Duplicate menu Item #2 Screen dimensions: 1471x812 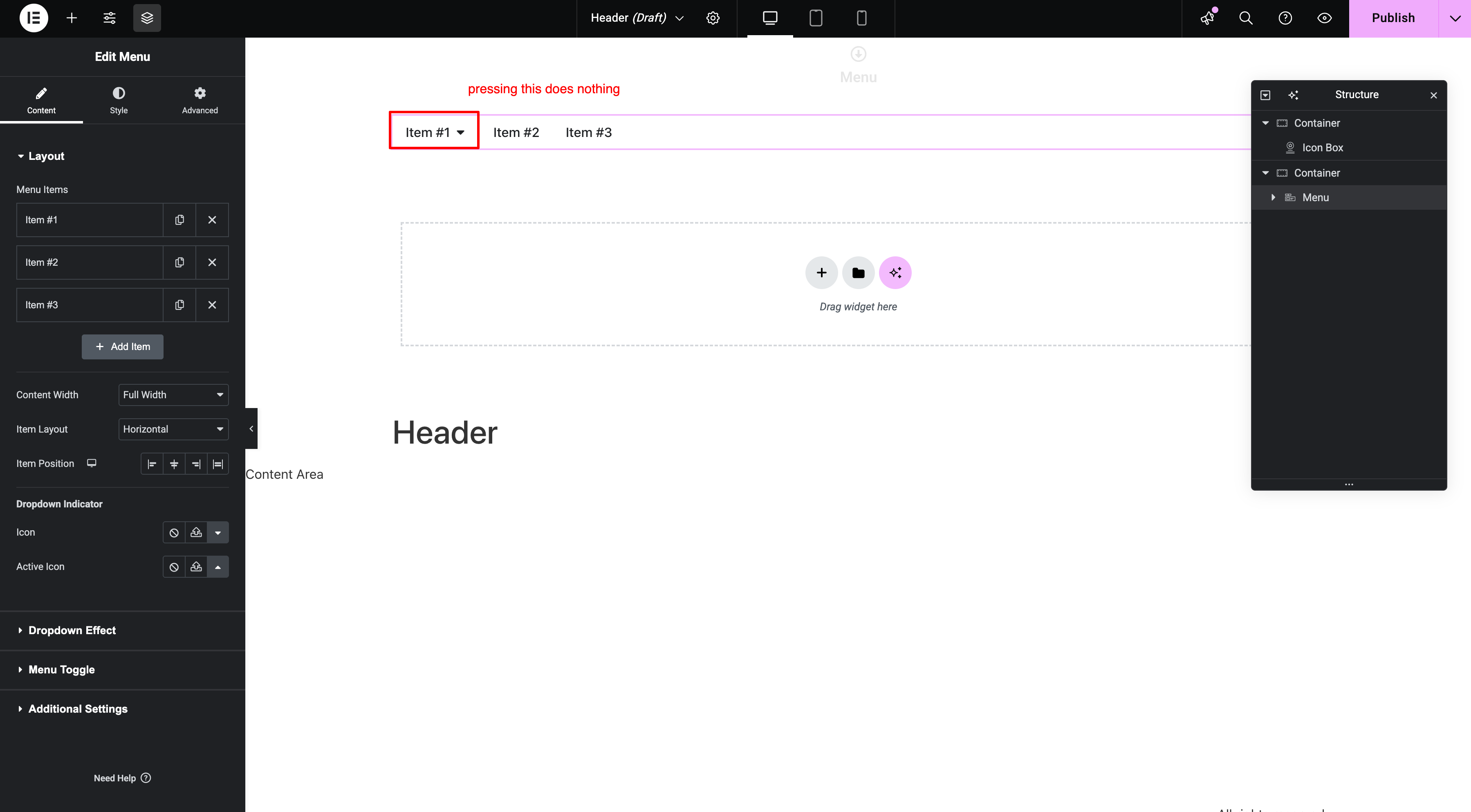point(179,262)
